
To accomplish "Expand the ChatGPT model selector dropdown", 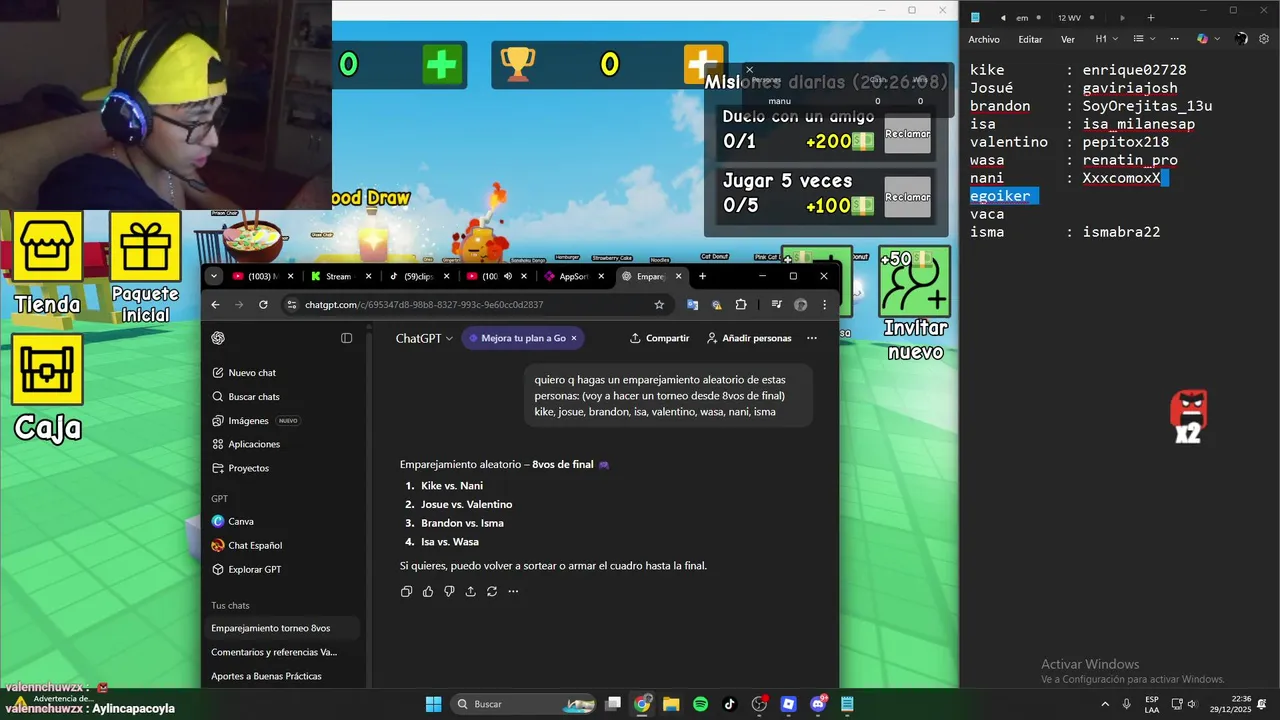I will click(x=424, y=338).
